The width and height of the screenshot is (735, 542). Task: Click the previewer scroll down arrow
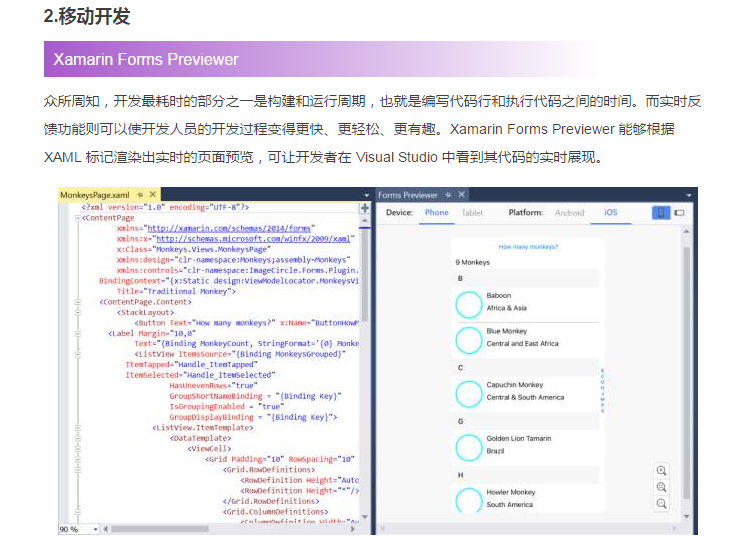pos(686,516)
